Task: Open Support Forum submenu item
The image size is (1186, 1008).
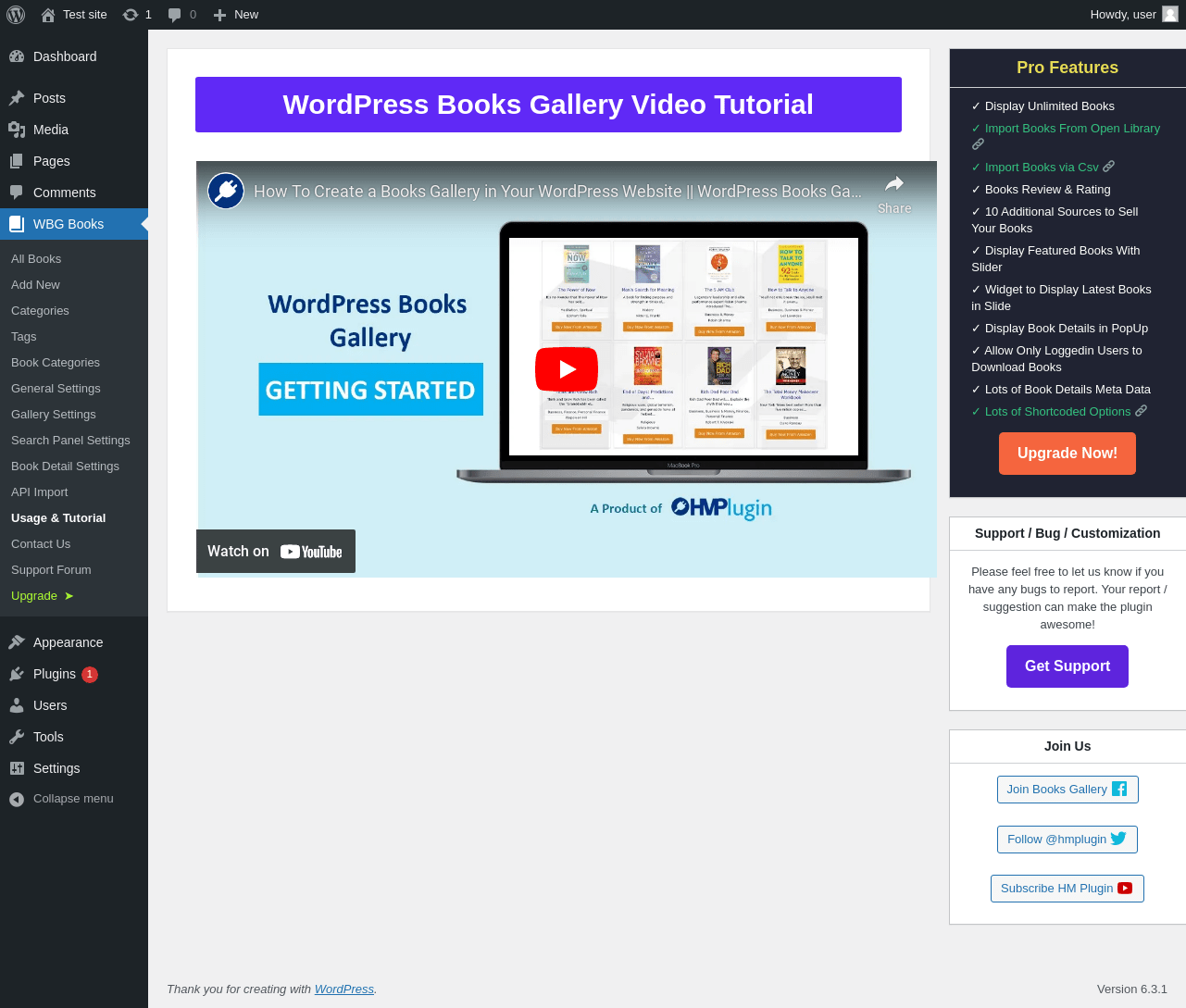Action: click(x=74, y=570)
